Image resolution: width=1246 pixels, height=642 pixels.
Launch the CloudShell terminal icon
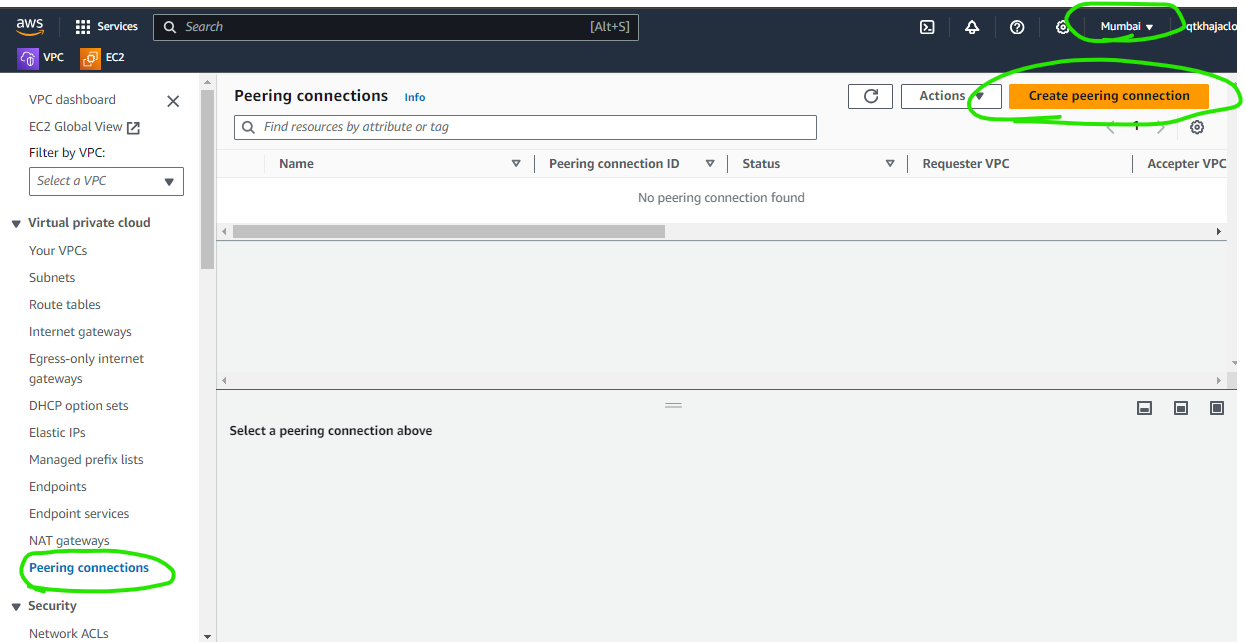tap(927, 27)
